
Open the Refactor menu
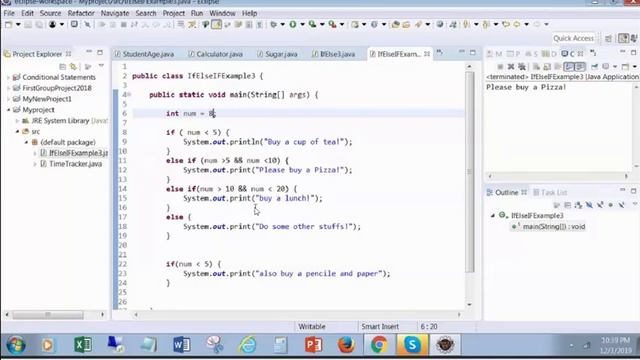[81, 13]
